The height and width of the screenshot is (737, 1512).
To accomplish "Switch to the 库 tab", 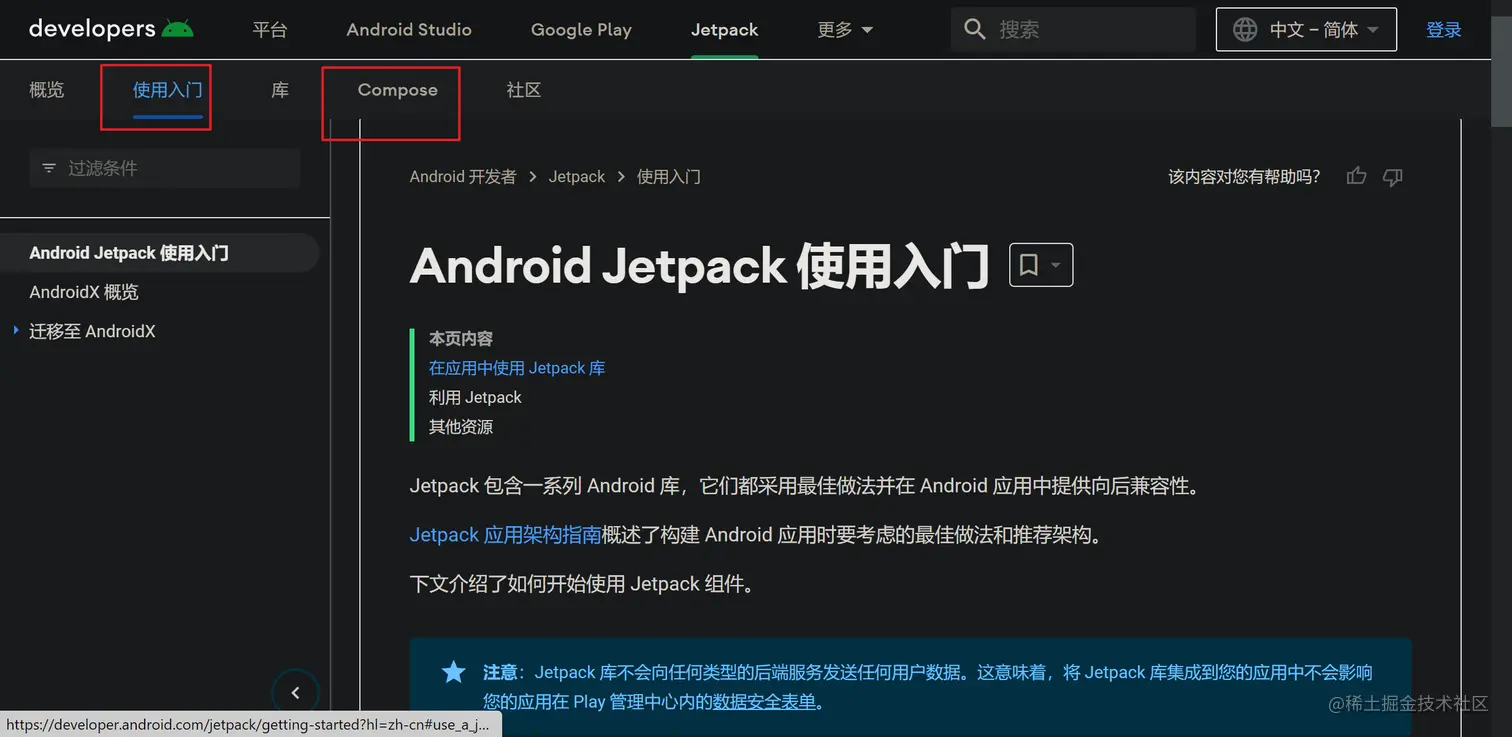I will (x=280, y=90).
